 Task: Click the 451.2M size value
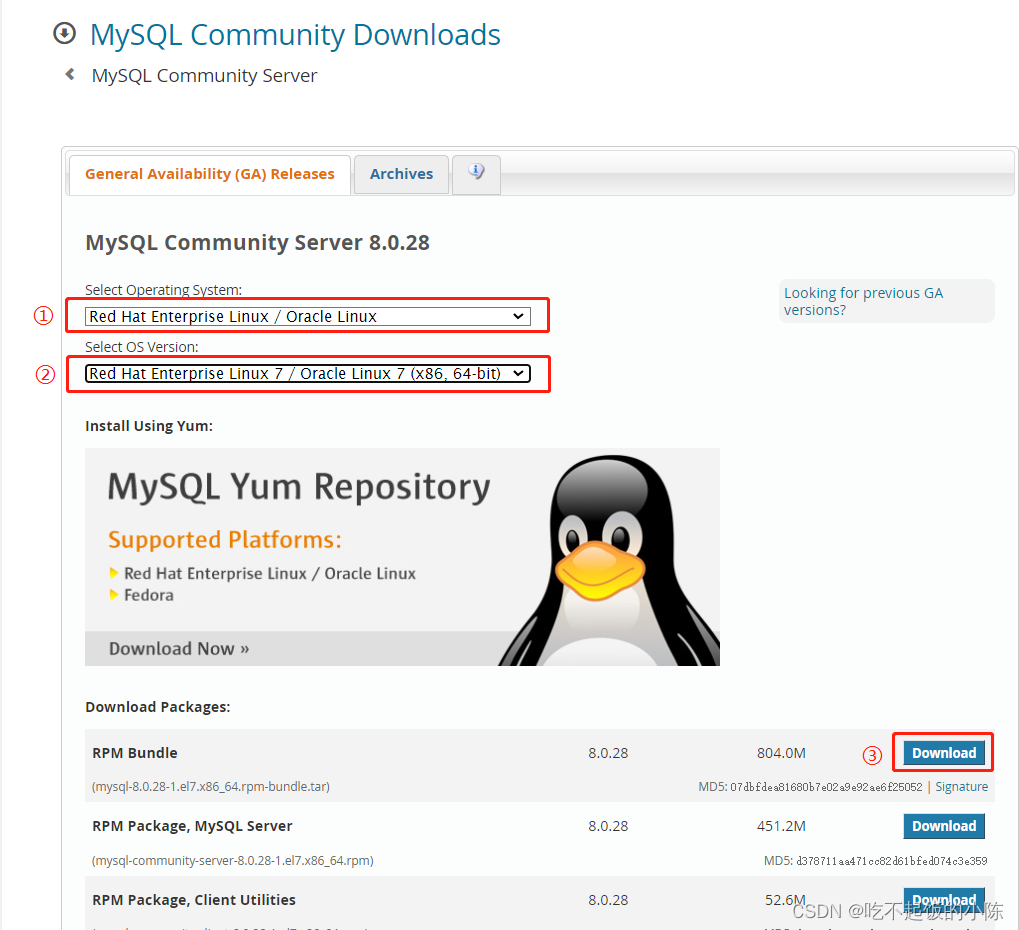pyautogui.click(x=781, y=826)
